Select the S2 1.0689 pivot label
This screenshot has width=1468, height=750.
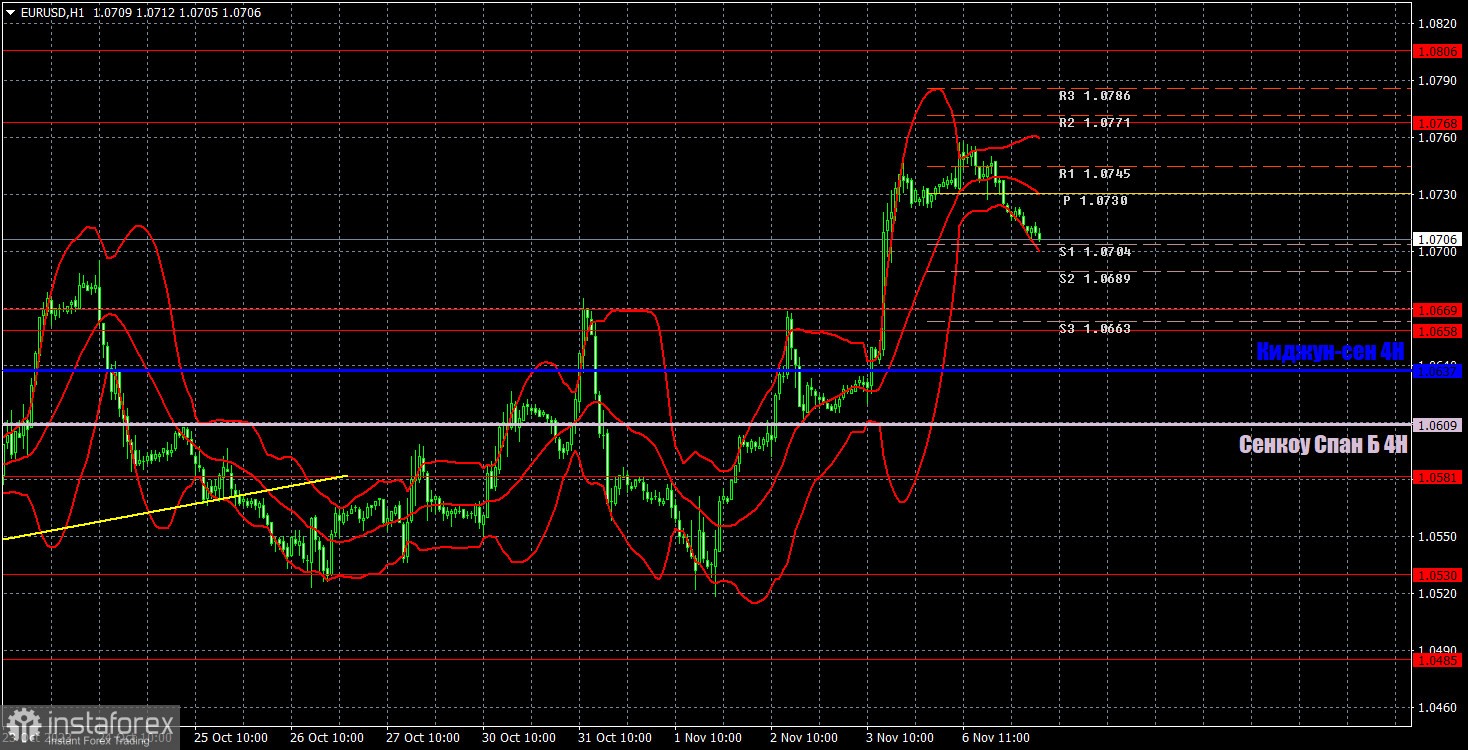tap(1094, 279)
